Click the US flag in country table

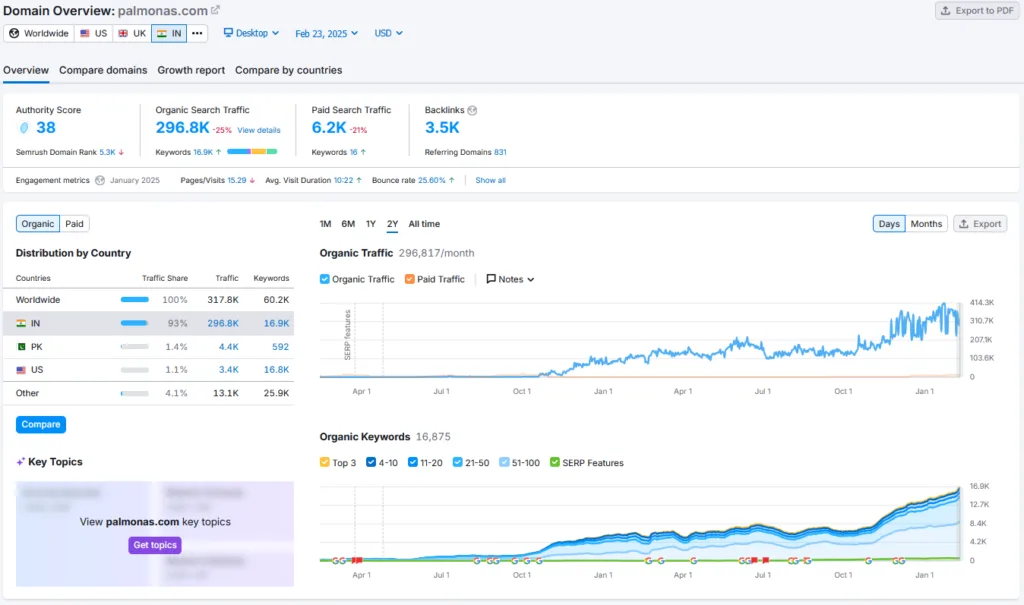[21, 370]
